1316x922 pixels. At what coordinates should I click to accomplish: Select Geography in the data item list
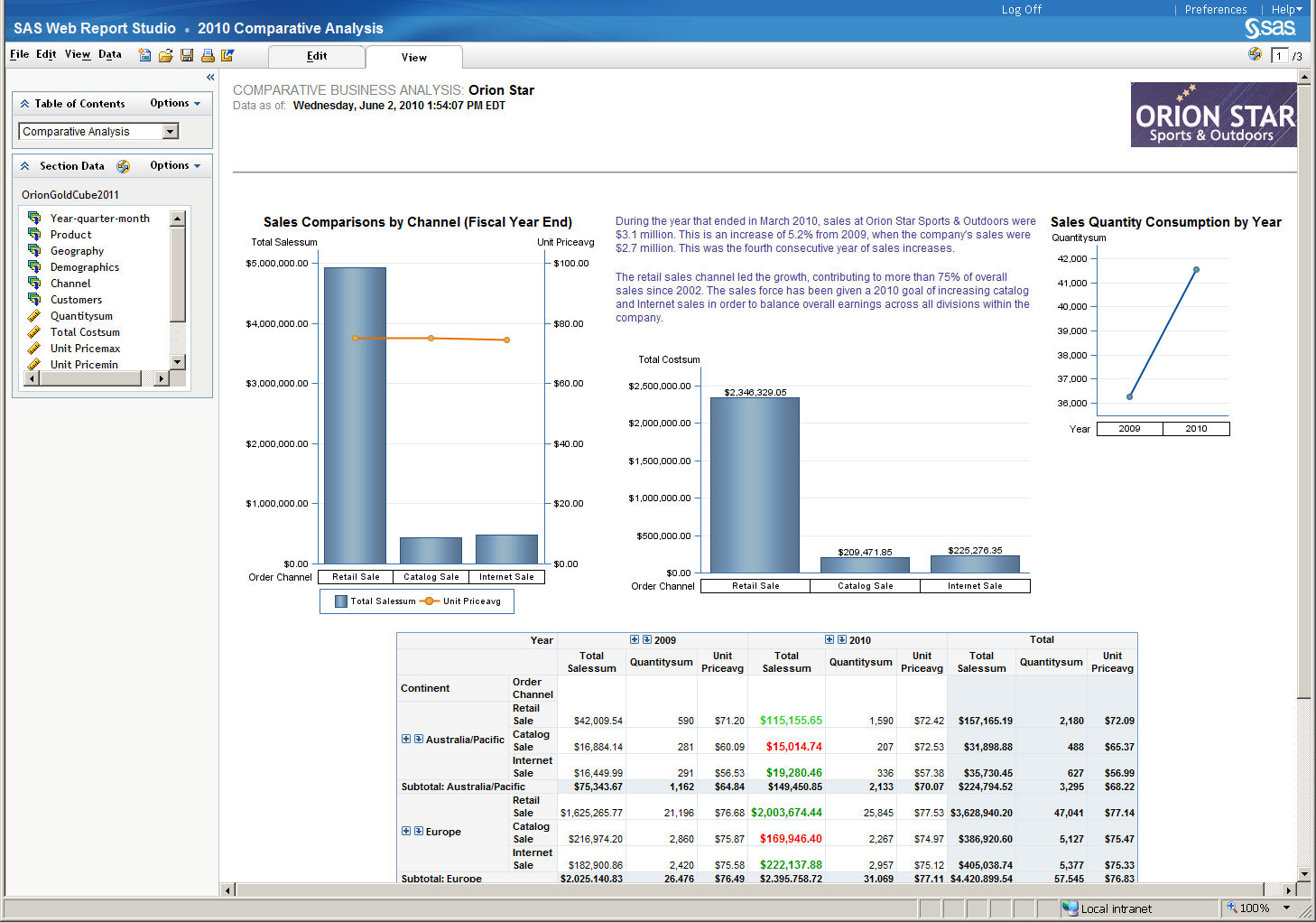pos(77,251)
